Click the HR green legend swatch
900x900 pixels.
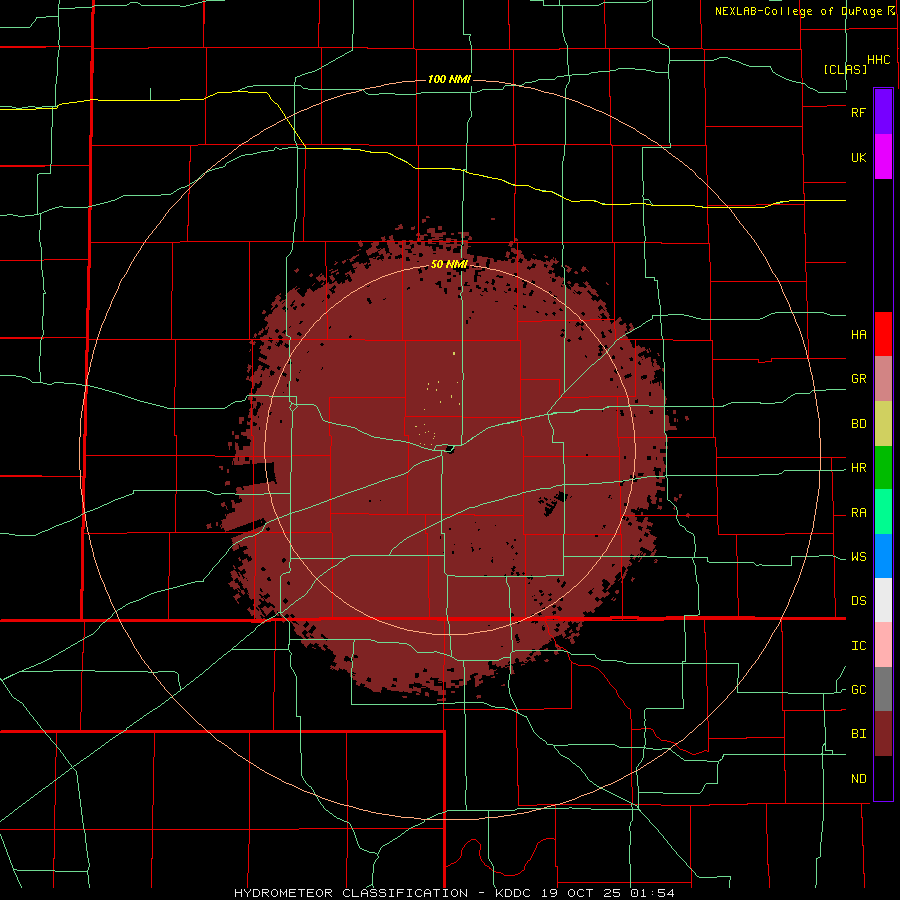(x=883, y=468)
